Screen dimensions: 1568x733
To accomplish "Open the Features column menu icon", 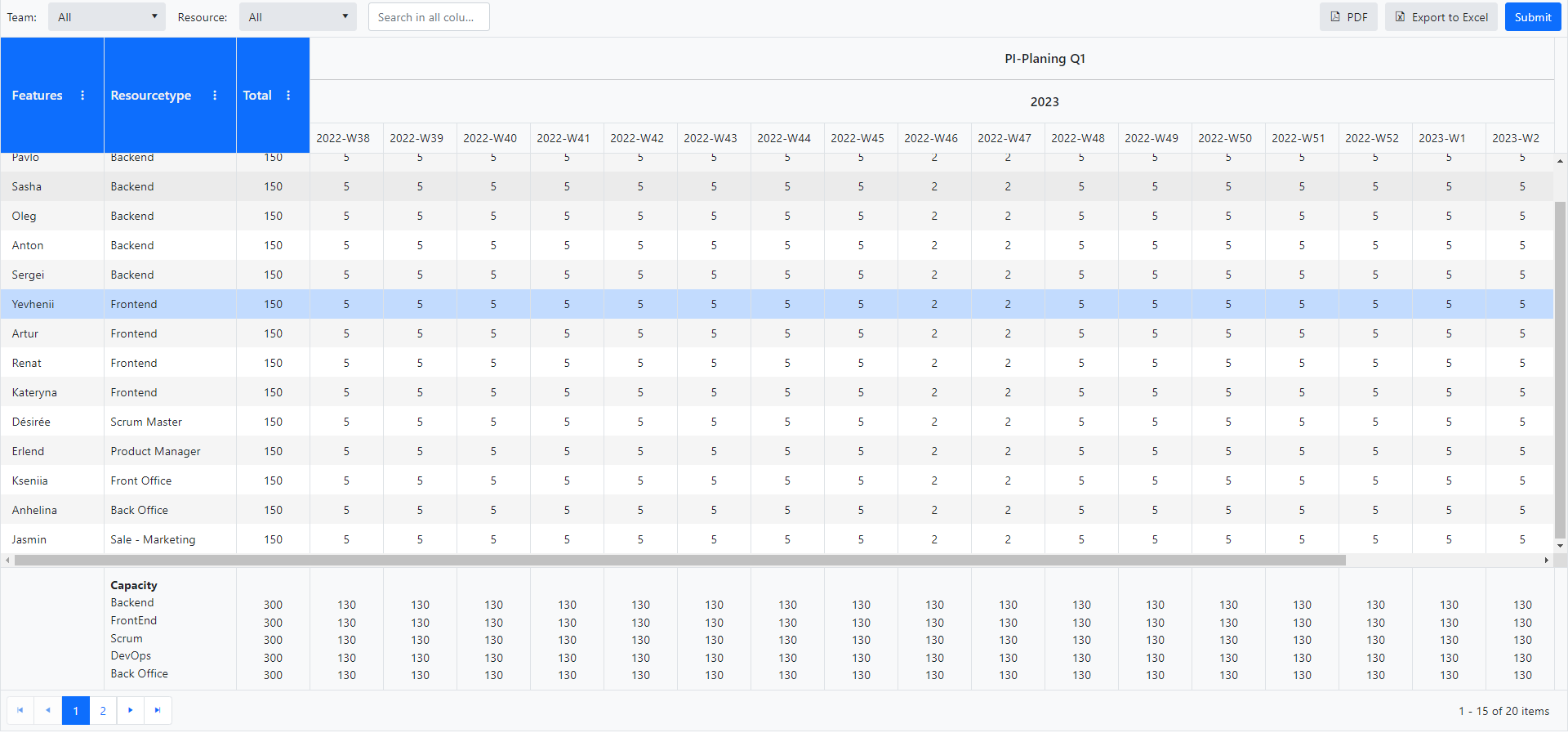I will pos(82,96).
